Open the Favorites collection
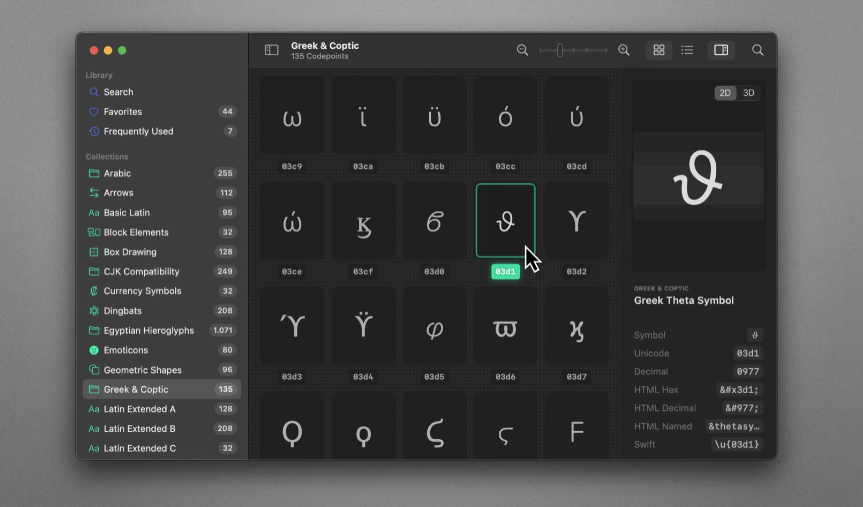This screenshot has height=507, width=863. [x=162, y=112]
